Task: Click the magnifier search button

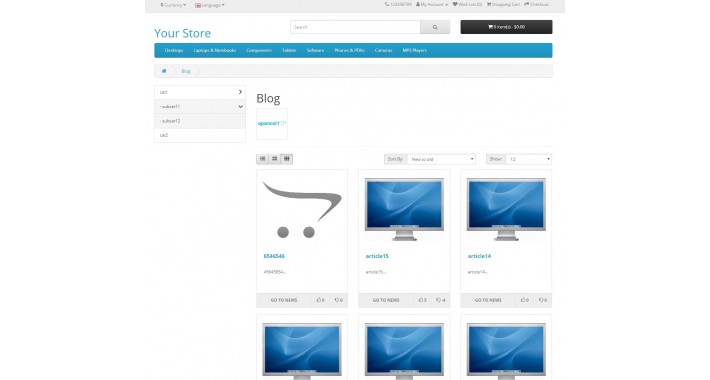Action: [435, 27]
